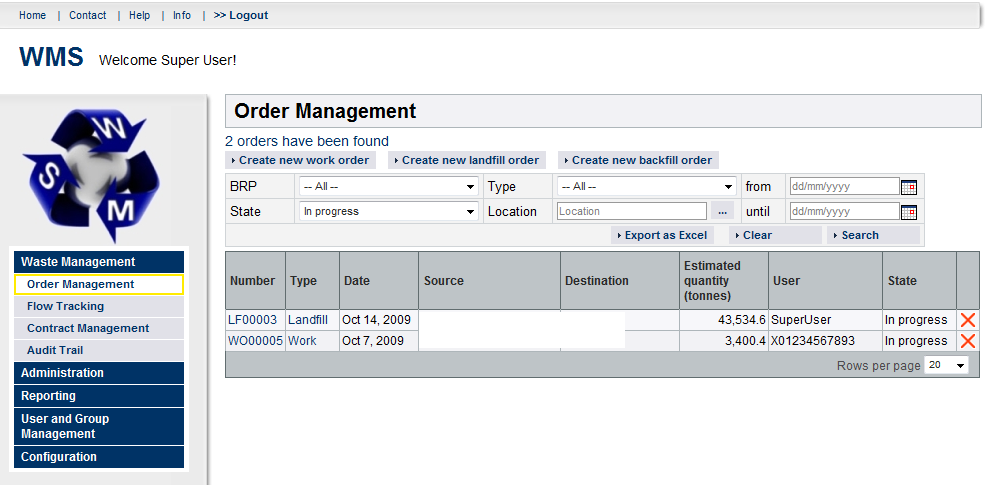Open the 'until' date calendar picker
The height and width of the screenshot is (485, 997).
coord(908,212)
